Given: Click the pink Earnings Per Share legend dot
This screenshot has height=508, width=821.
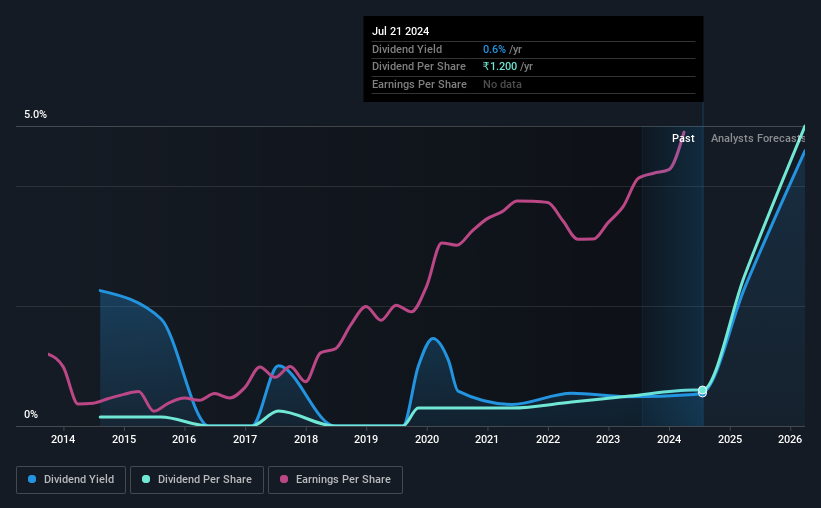Looking at the screenshot, I should point(284,479).
